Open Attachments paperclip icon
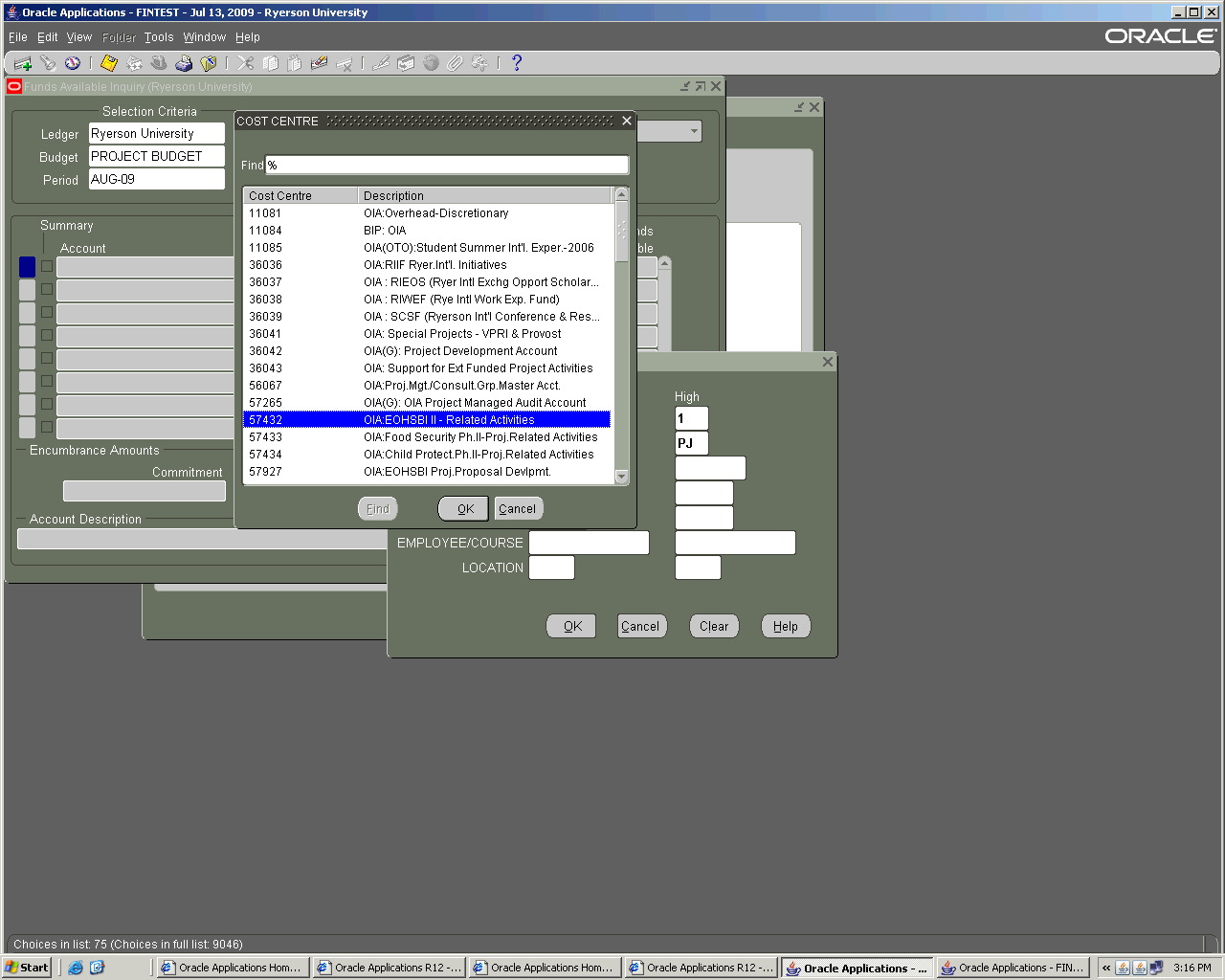Viewport: 1225px width, 980px height. [x=455, y=64]
